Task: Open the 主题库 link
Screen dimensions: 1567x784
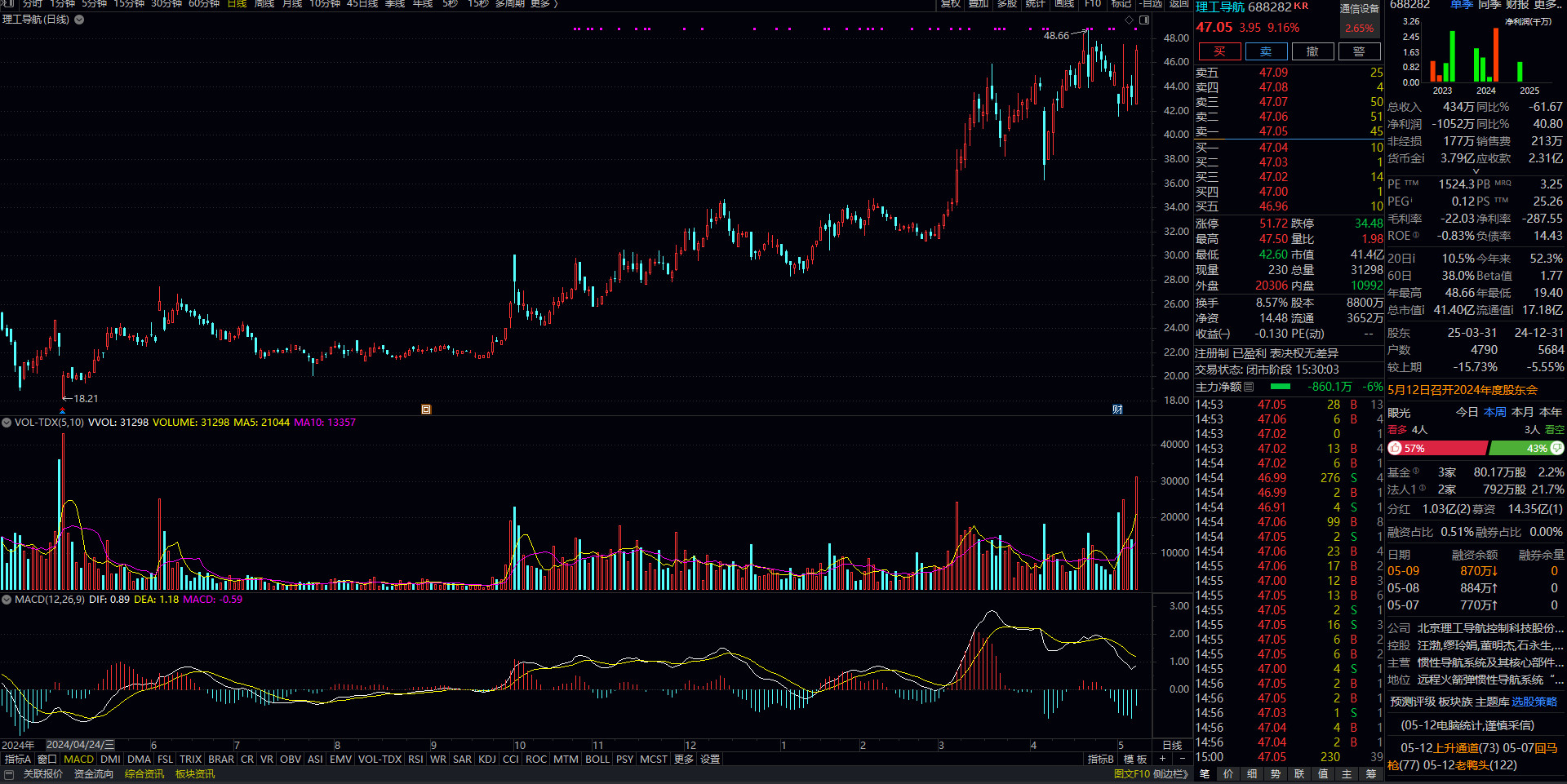Action: (1492, 702)
